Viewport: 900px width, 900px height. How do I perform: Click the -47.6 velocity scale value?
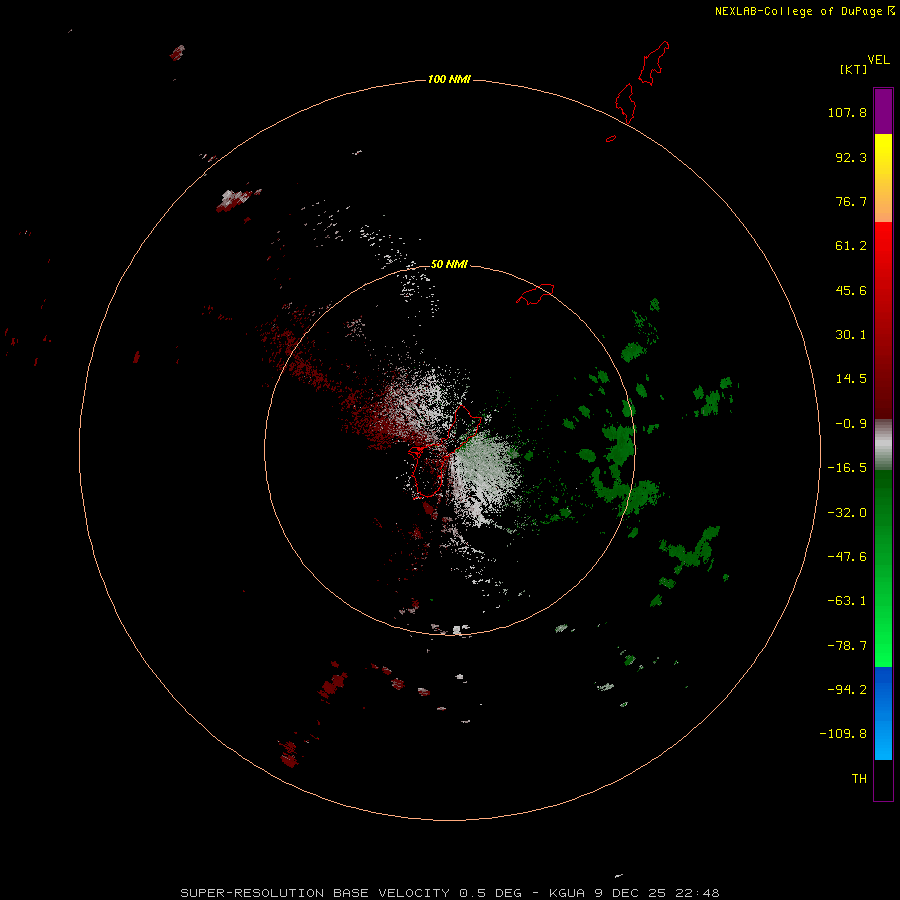point(847,557)
